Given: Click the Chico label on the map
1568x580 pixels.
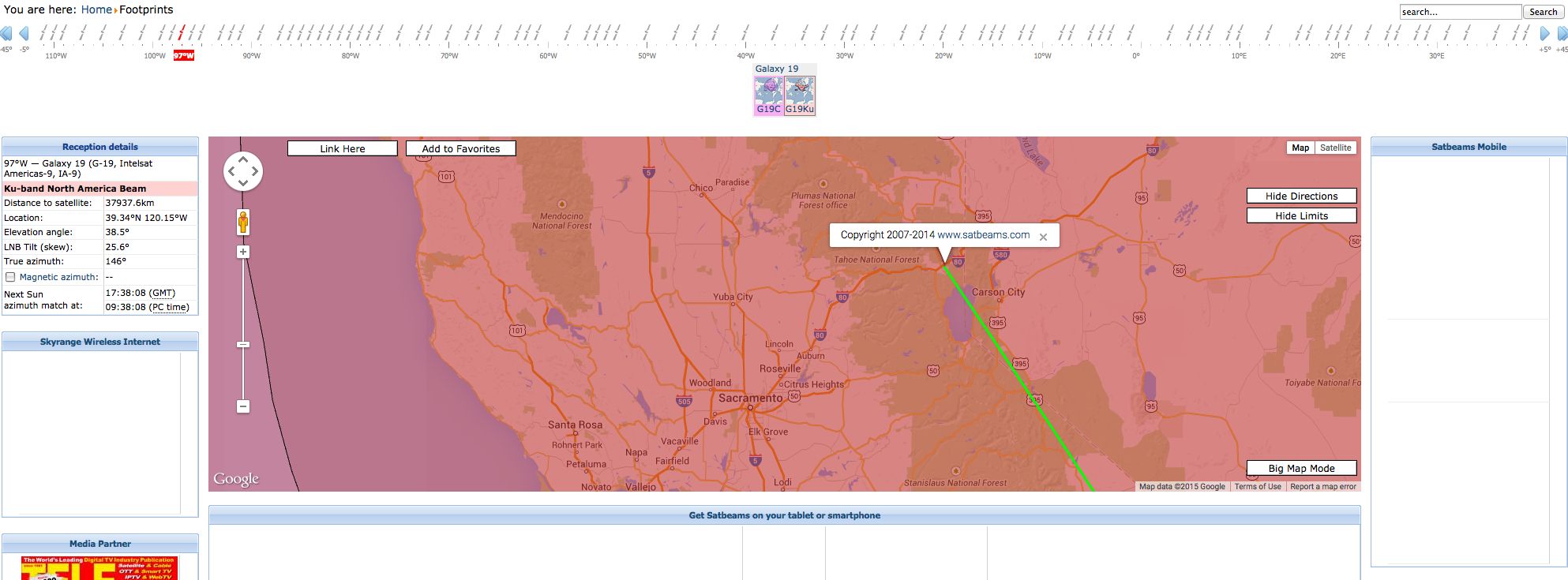Looking at the screenshot, I should point(700,188).
